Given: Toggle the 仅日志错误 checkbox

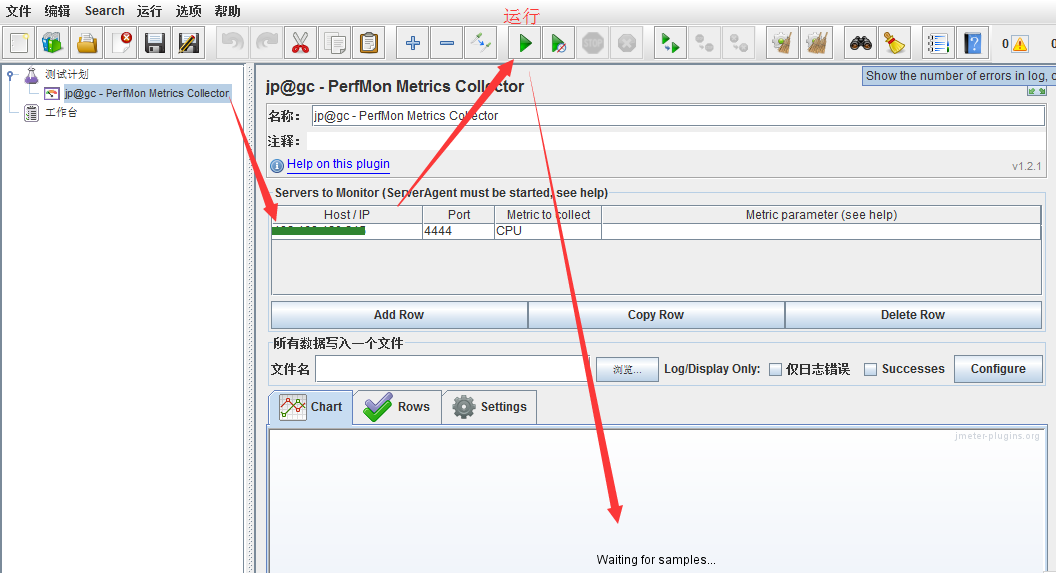Looking at the screenshot, I should point(775,369).
